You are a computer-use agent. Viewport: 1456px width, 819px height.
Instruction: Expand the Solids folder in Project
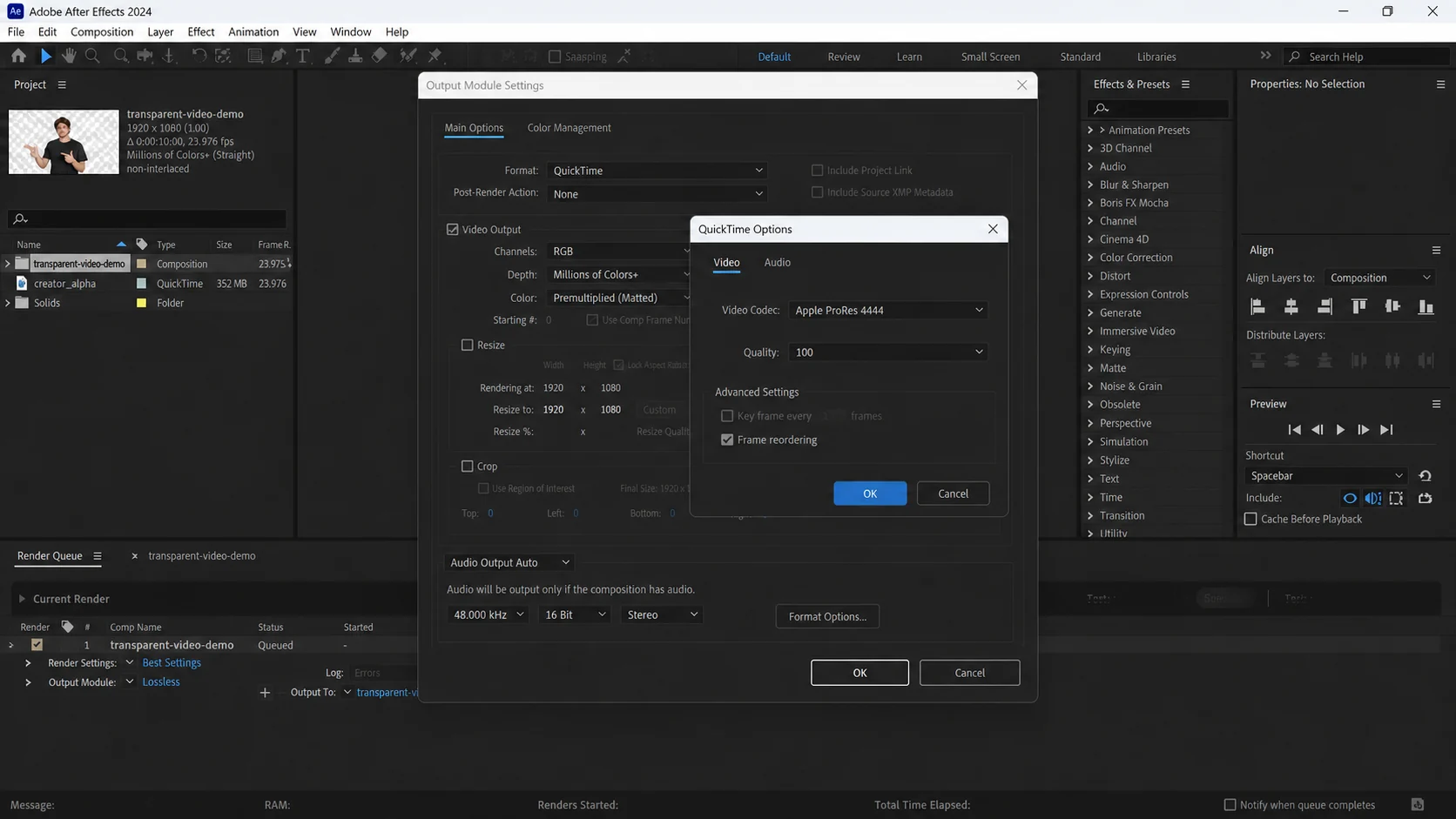(x=8, y=303)
